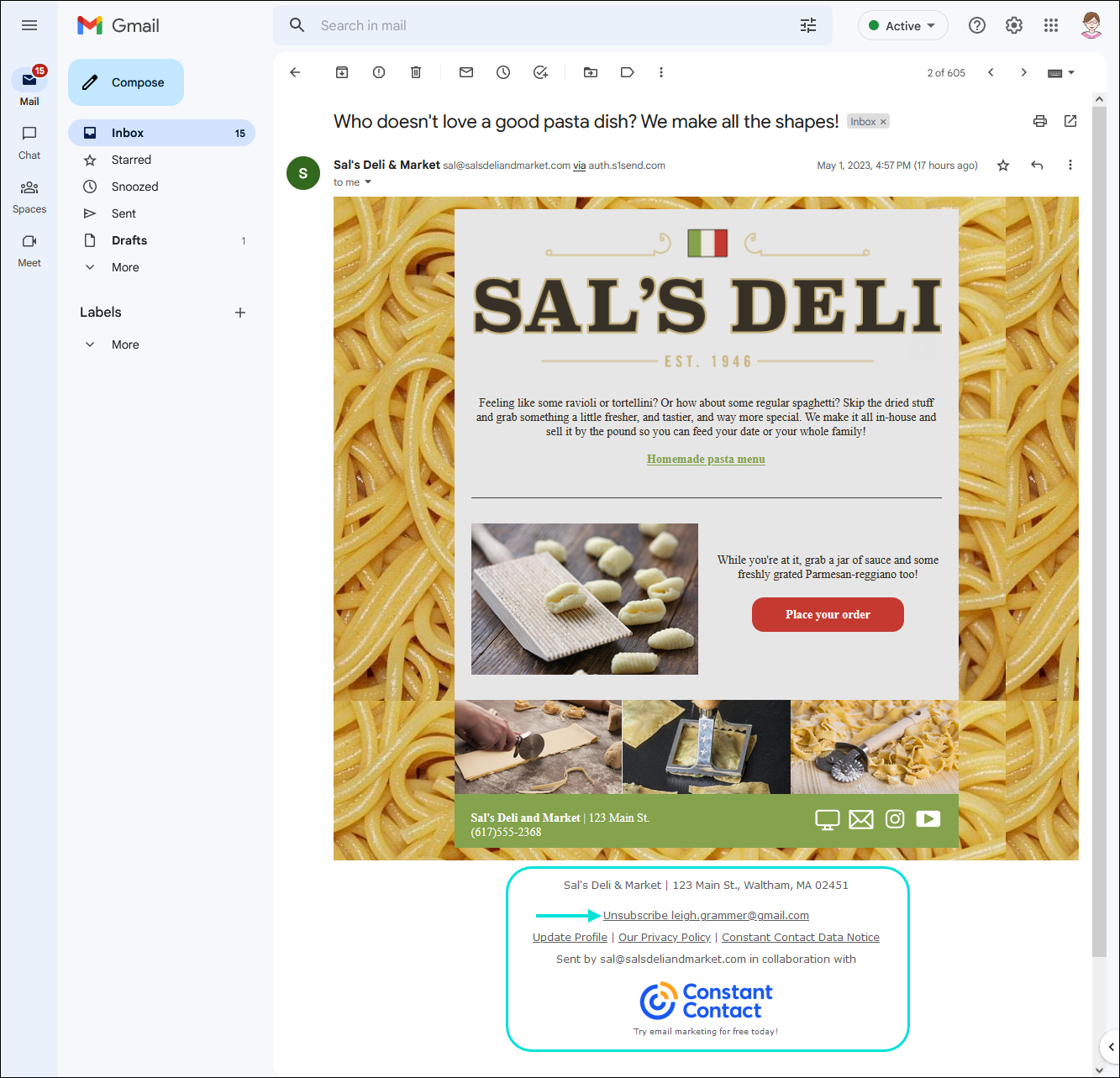Report this email as spam
1120x1078 pixels.
[x=379, y=72]
